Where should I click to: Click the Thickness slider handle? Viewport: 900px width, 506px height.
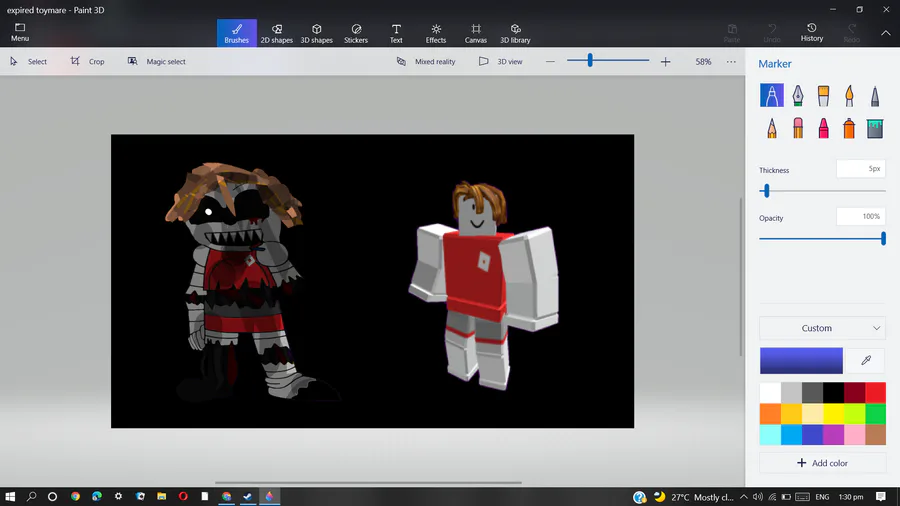pos(766,190)
